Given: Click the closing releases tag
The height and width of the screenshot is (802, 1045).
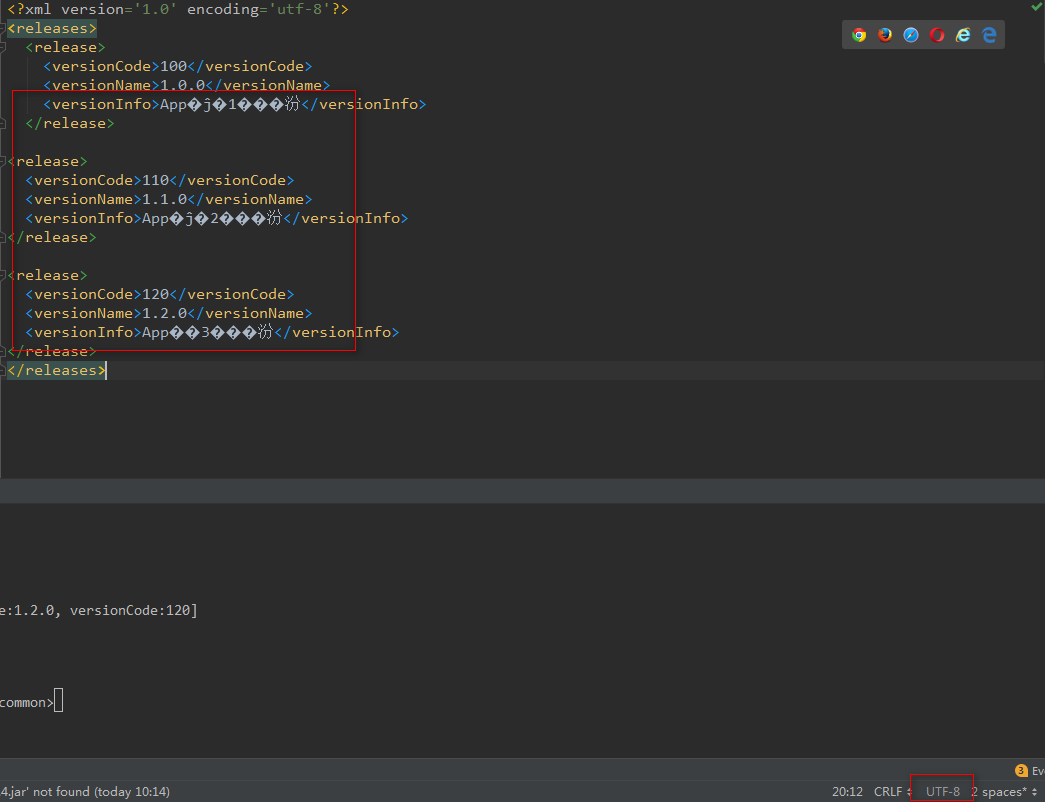Looking at the screenshot, I should click(55, 370).
